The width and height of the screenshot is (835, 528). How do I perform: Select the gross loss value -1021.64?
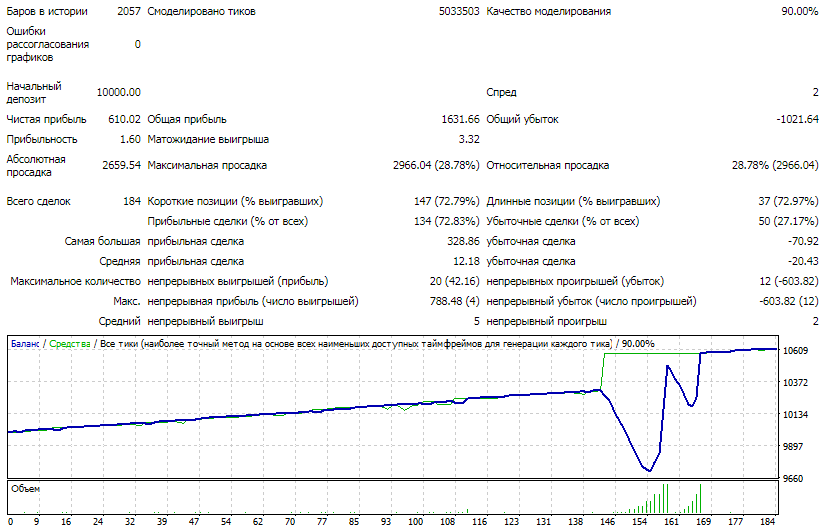click(797, 119)
